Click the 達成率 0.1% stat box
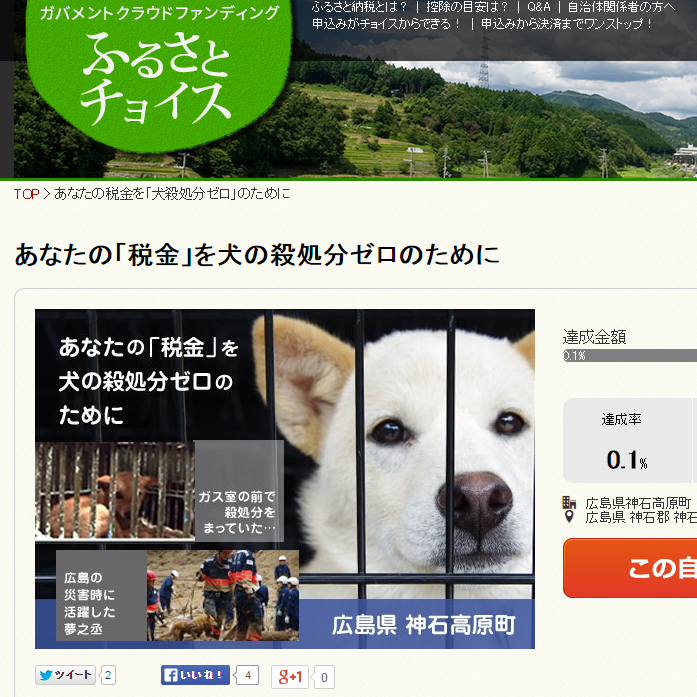697x697 pixels. [627, 441]
